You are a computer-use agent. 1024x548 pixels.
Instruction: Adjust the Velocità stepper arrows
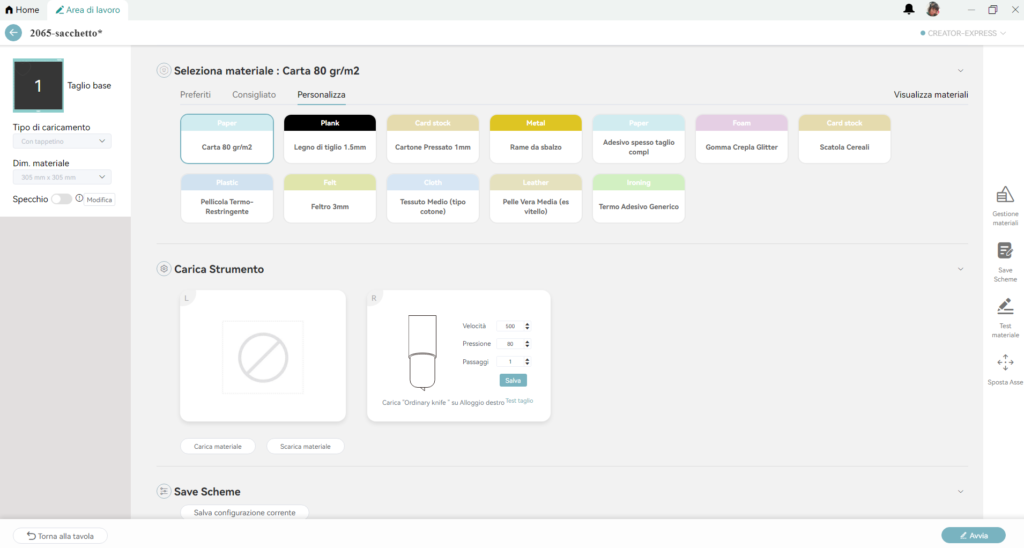[527, 326]
